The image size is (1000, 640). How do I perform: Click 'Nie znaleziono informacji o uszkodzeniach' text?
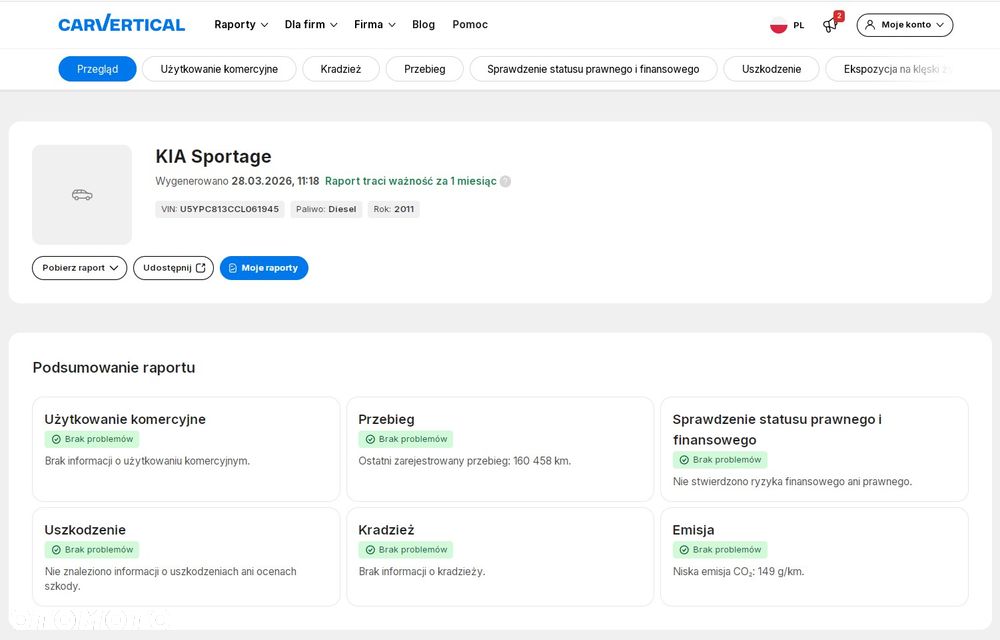[x=170, y=579]
